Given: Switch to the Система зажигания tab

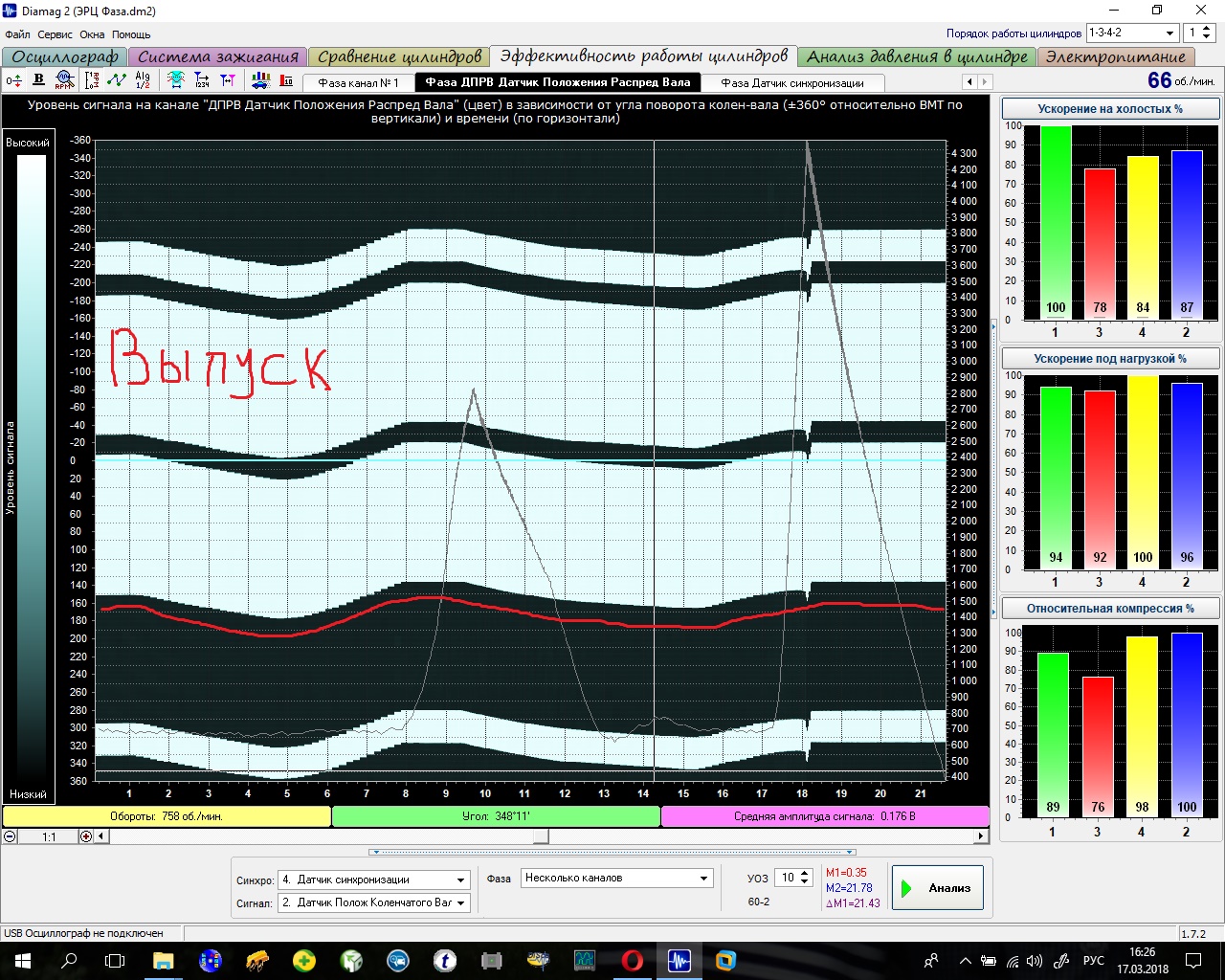Looking at the screenshot, I should point(218,56).
